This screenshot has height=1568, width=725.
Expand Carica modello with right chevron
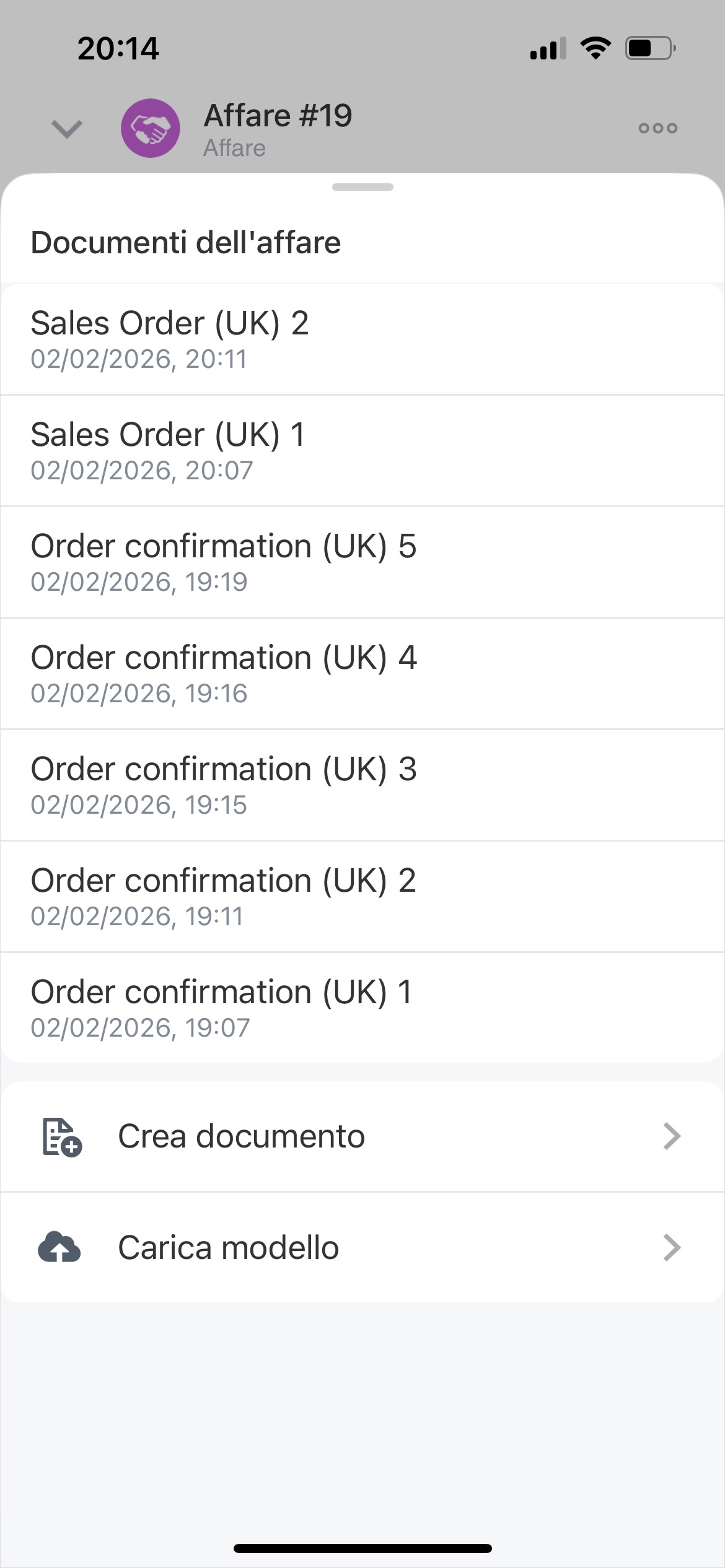pyautogui.click(x=672, y=1247)
